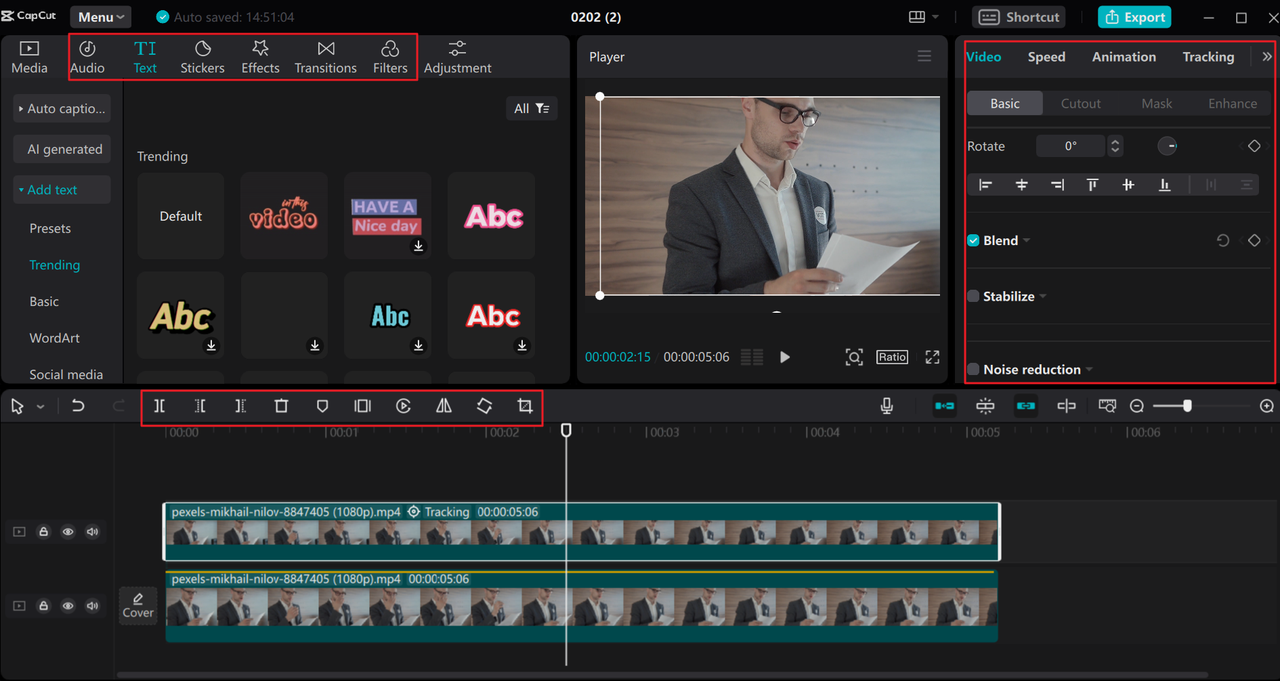Viewport: 1280px width, 681px height.
Task: Click the Freeze frame icon in timeline toolbar
Action: pos(363,406)
